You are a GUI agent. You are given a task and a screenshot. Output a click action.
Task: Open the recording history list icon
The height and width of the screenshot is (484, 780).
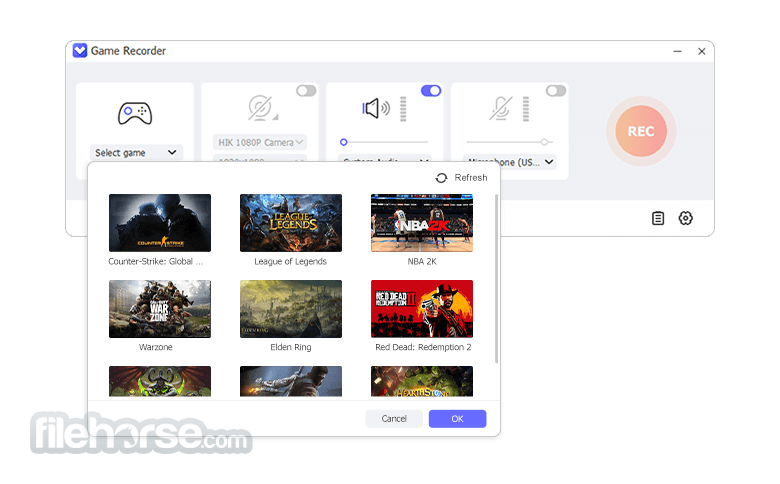click(x=658, y=218)
